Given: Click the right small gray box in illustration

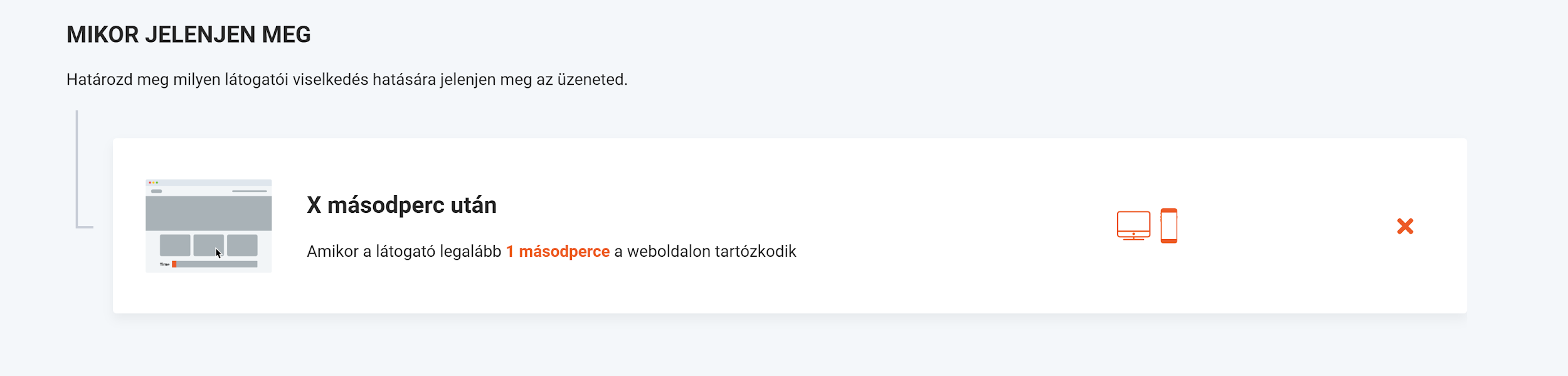Looking at the screenshot, I should tap(242, 245).
